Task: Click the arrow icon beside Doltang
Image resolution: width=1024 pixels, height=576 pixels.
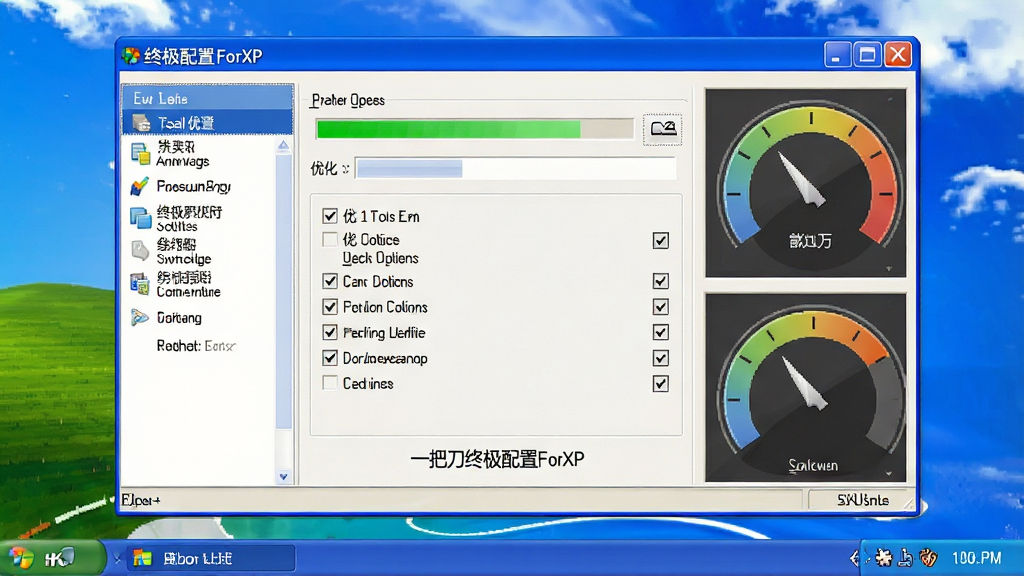Action: tap(139, 317)
